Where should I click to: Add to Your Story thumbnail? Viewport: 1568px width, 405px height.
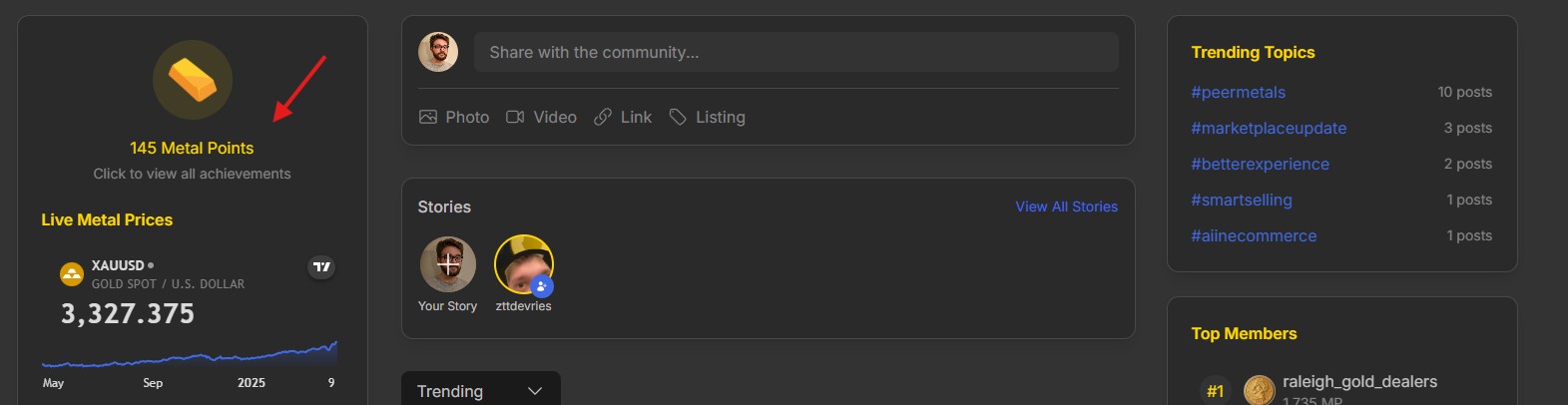point(448,264)
